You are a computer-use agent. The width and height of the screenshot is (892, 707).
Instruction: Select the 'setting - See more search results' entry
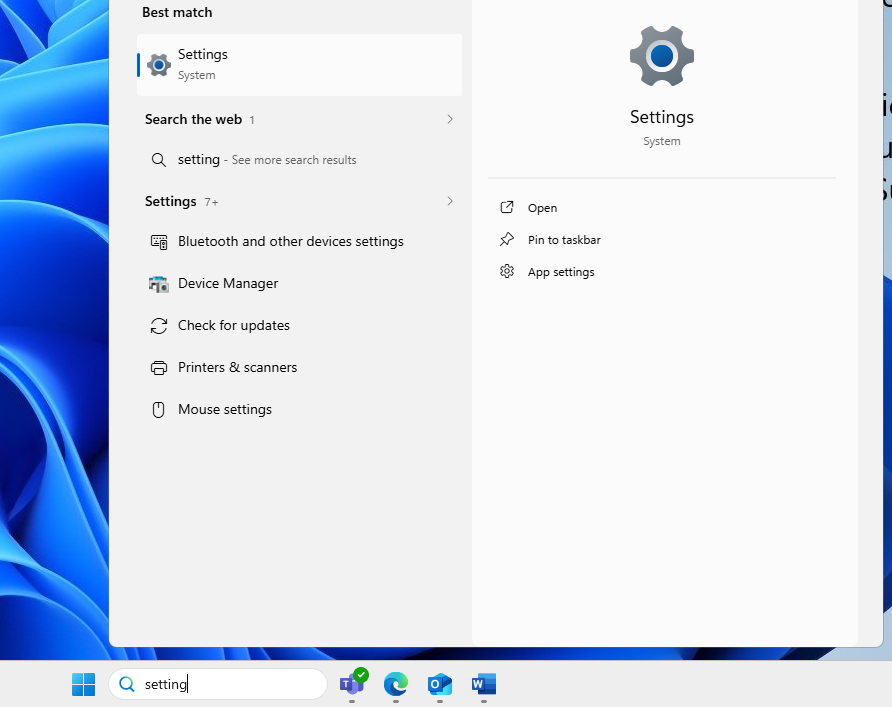299,160
